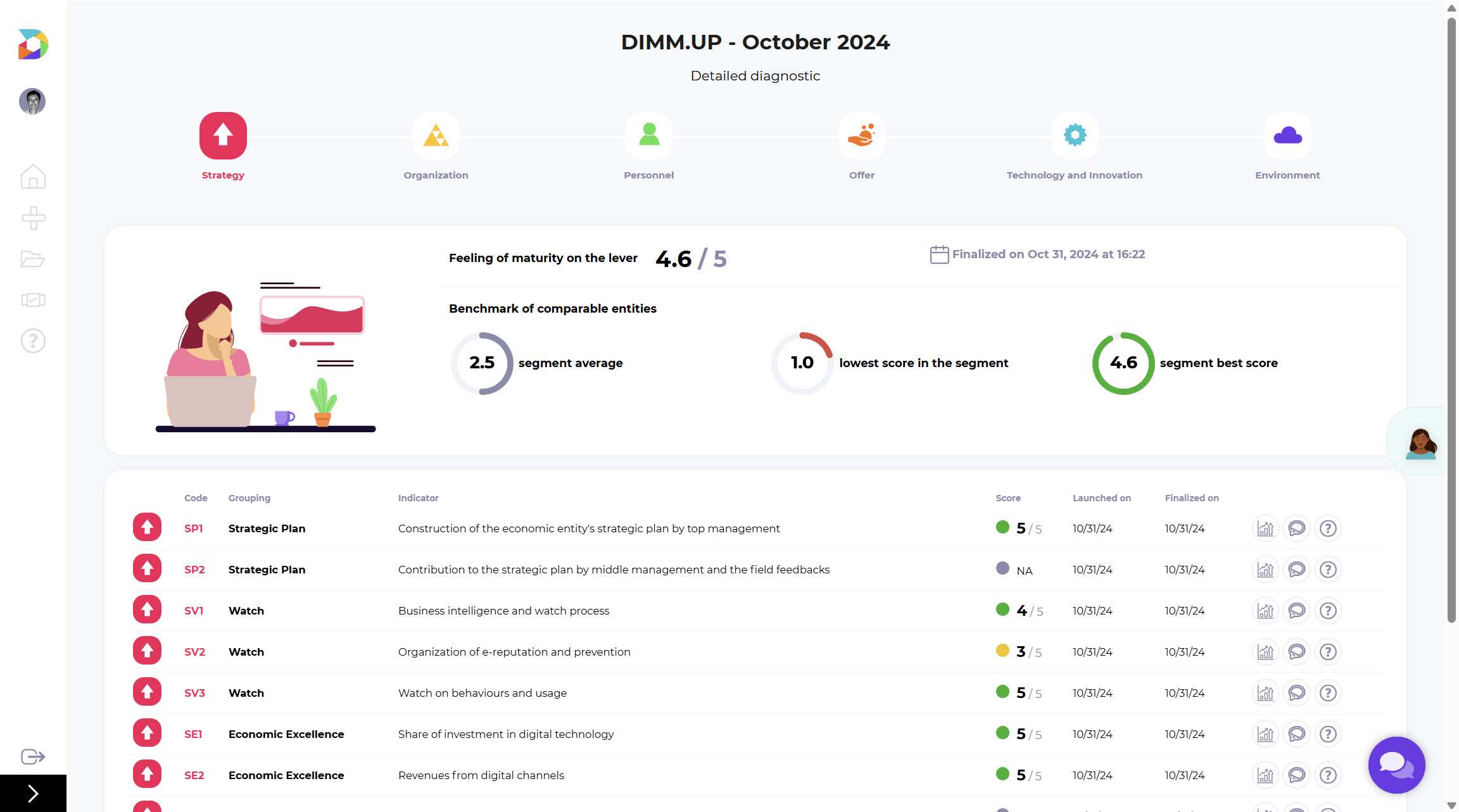Image resolution: width=1459 pixels, height=812 pixels.
Task: Click the Score column header
Action: (1008, 498)
